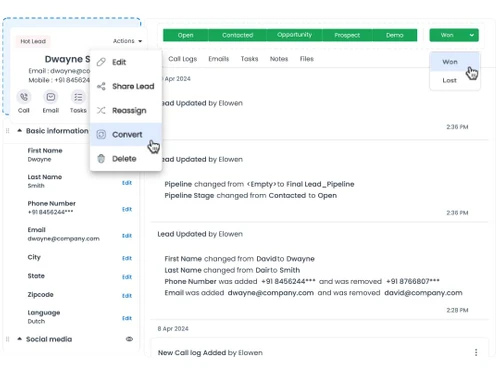Toggle Social media visibility eye icon

pos(129,339)
